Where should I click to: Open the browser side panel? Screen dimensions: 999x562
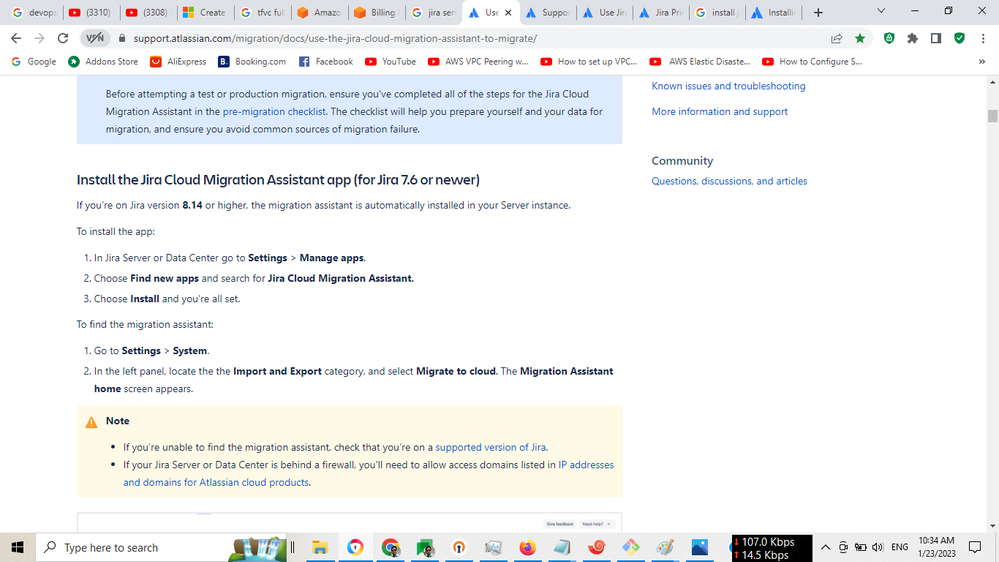(936, 38)
